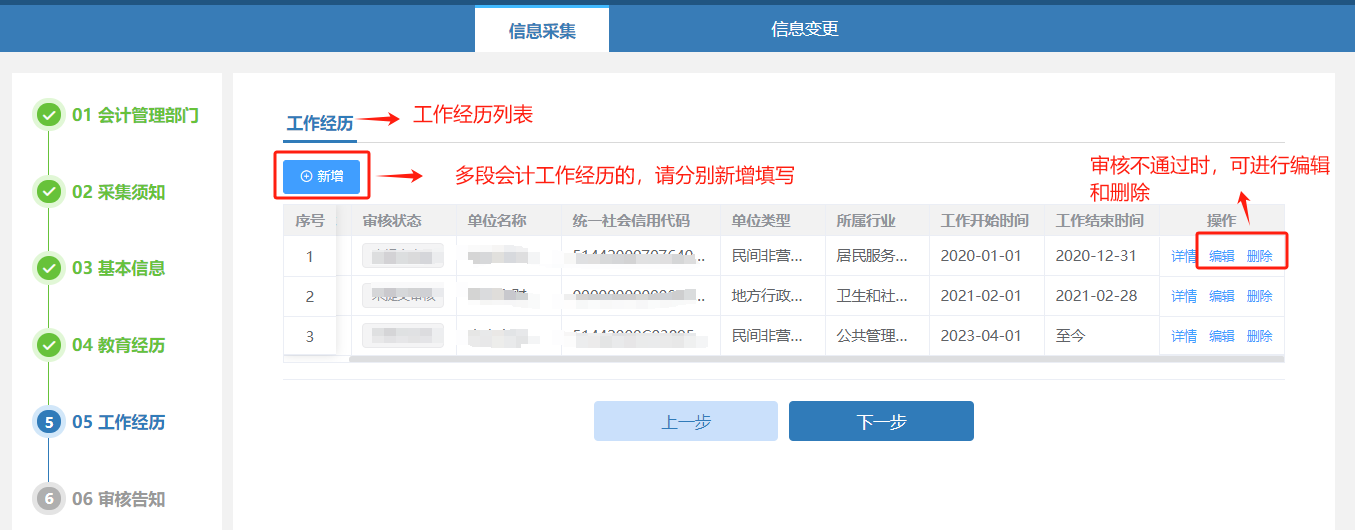Click the 审核状态 column header
1355x530 pixels.
(392, 221)
